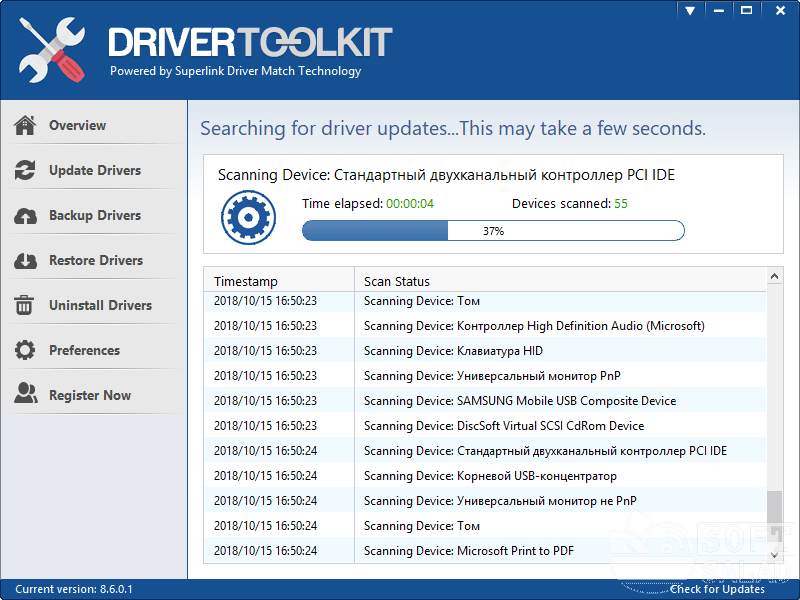Click Powered by Superlink Driver Match Technology

(235, 71)
